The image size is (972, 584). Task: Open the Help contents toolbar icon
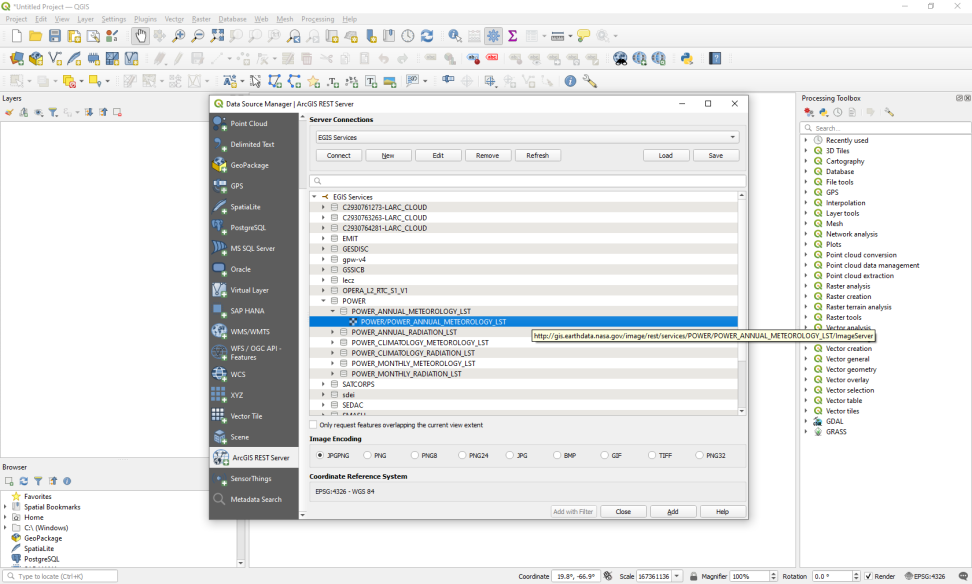pyautogui.click(x=715, y=59)
